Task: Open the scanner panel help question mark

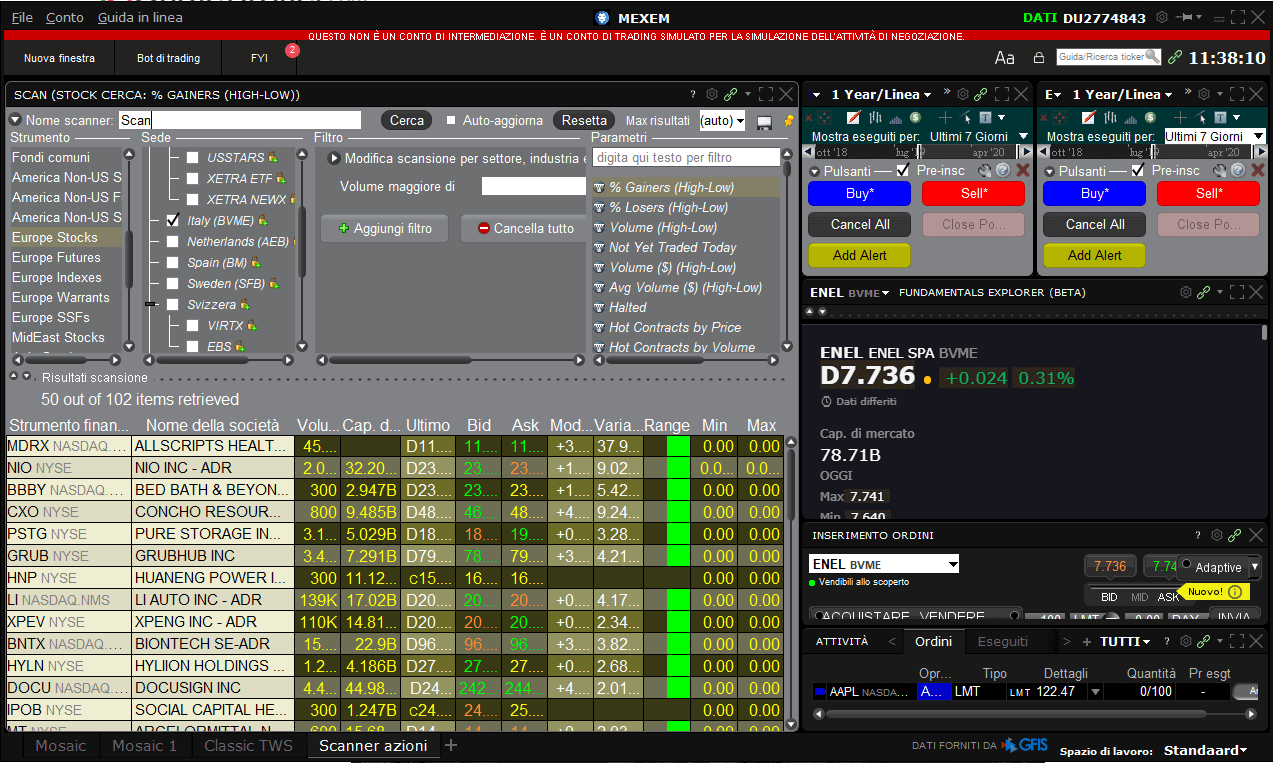Action: [692, 94]
